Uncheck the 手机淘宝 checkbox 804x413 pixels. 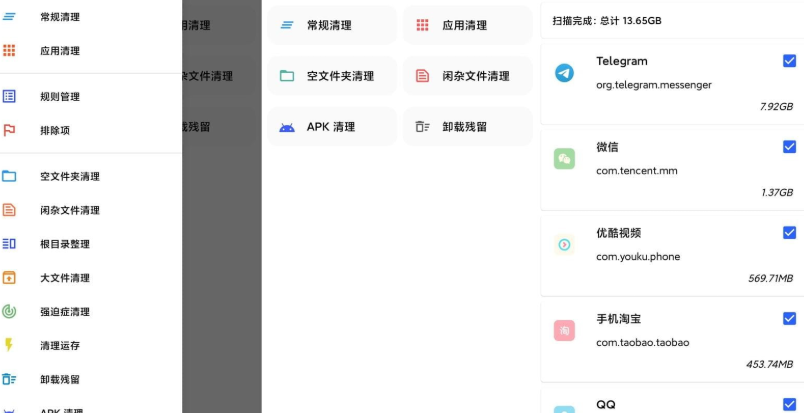click(789, 319)
